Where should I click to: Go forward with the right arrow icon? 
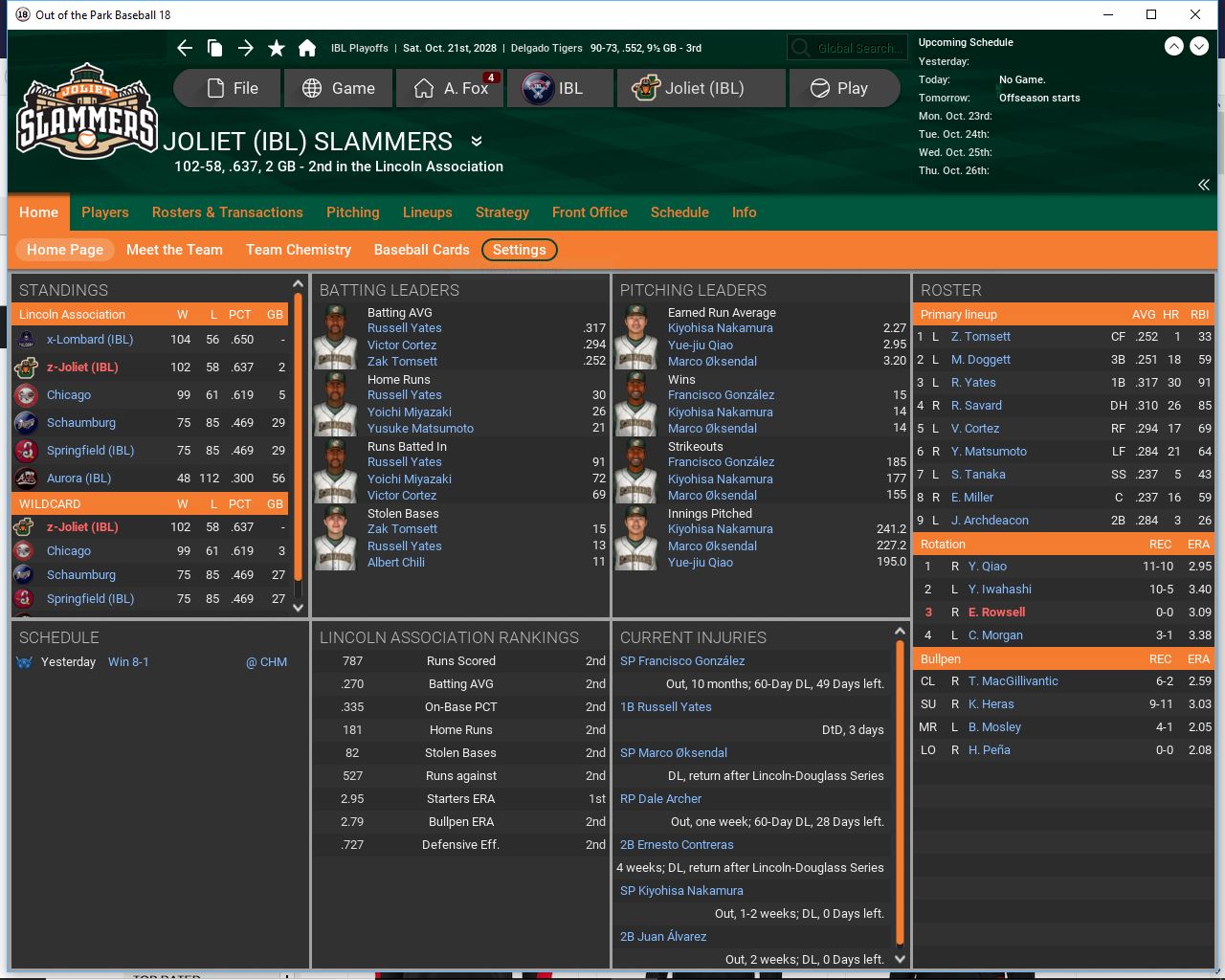[246, 48]
